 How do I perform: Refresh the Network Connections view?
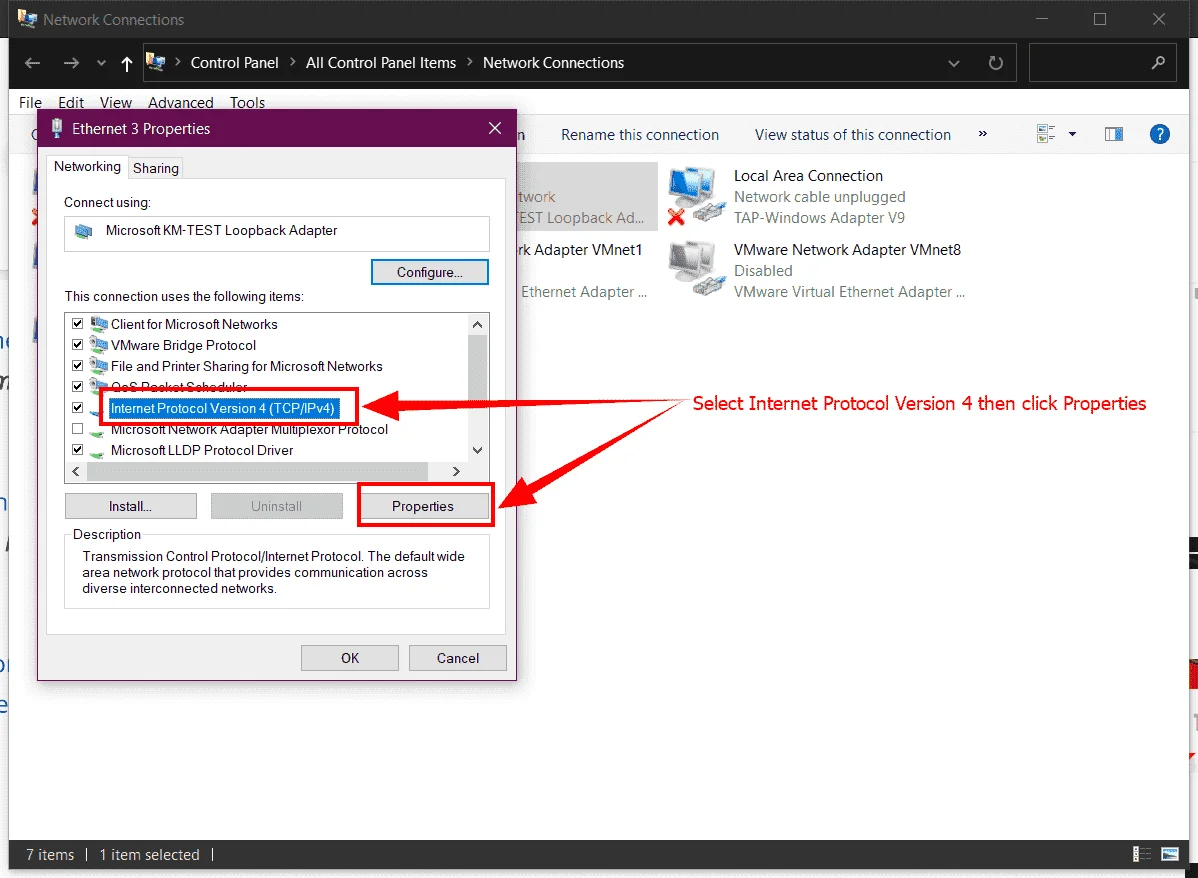pos(996,63)
